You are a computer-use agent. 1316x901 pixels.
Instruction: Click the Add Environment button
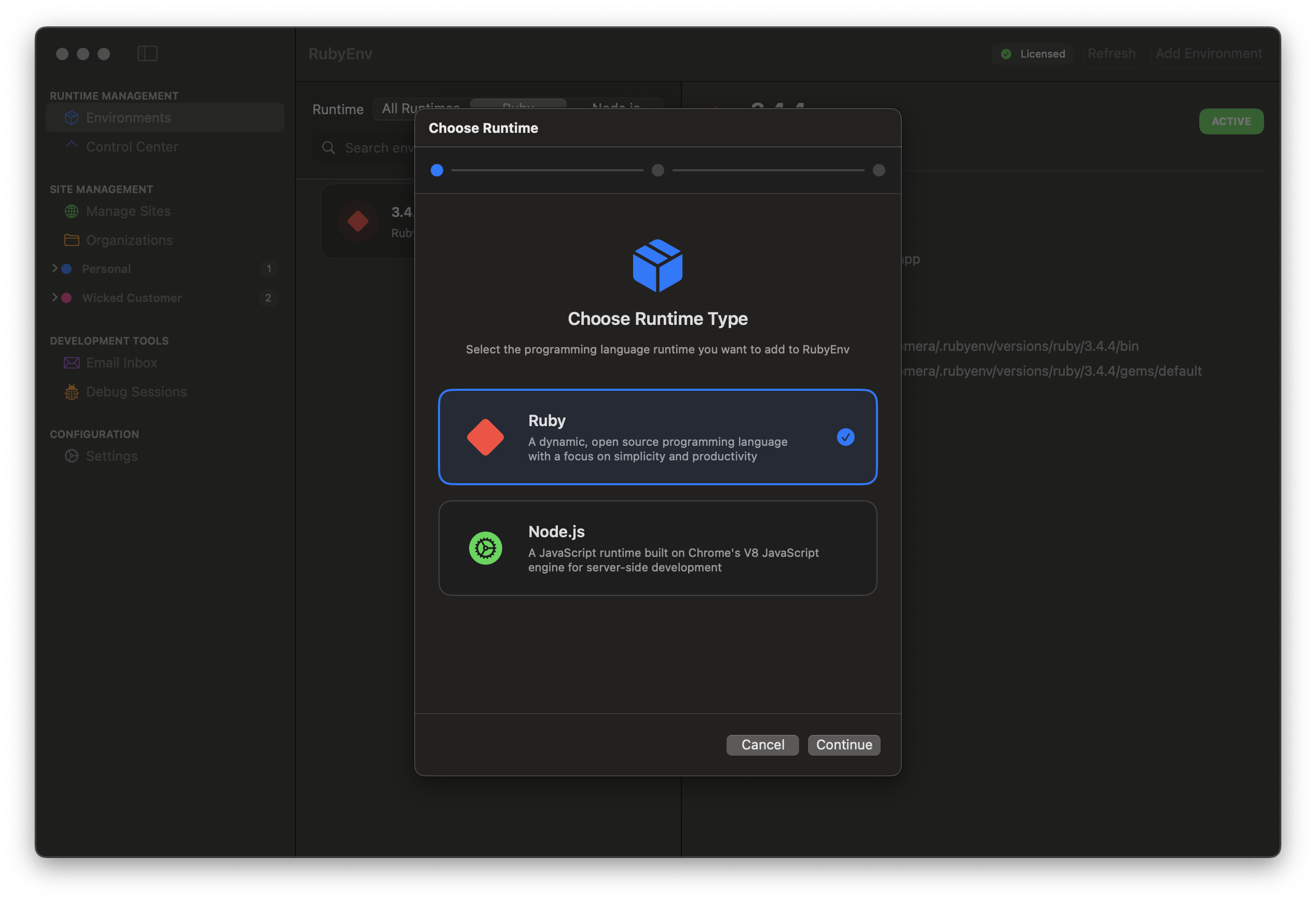point(1208,53)
